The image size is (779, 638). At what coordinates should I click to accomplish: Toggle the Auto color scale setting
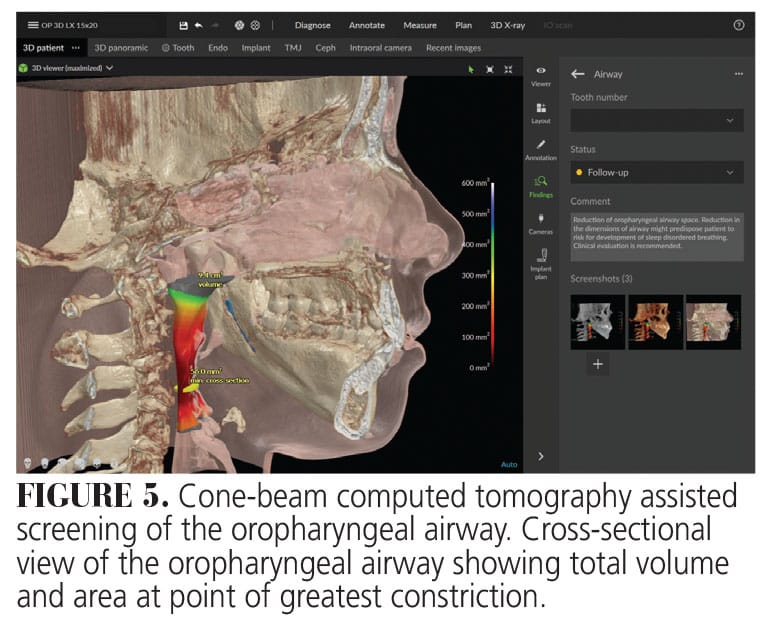point(509,465)
